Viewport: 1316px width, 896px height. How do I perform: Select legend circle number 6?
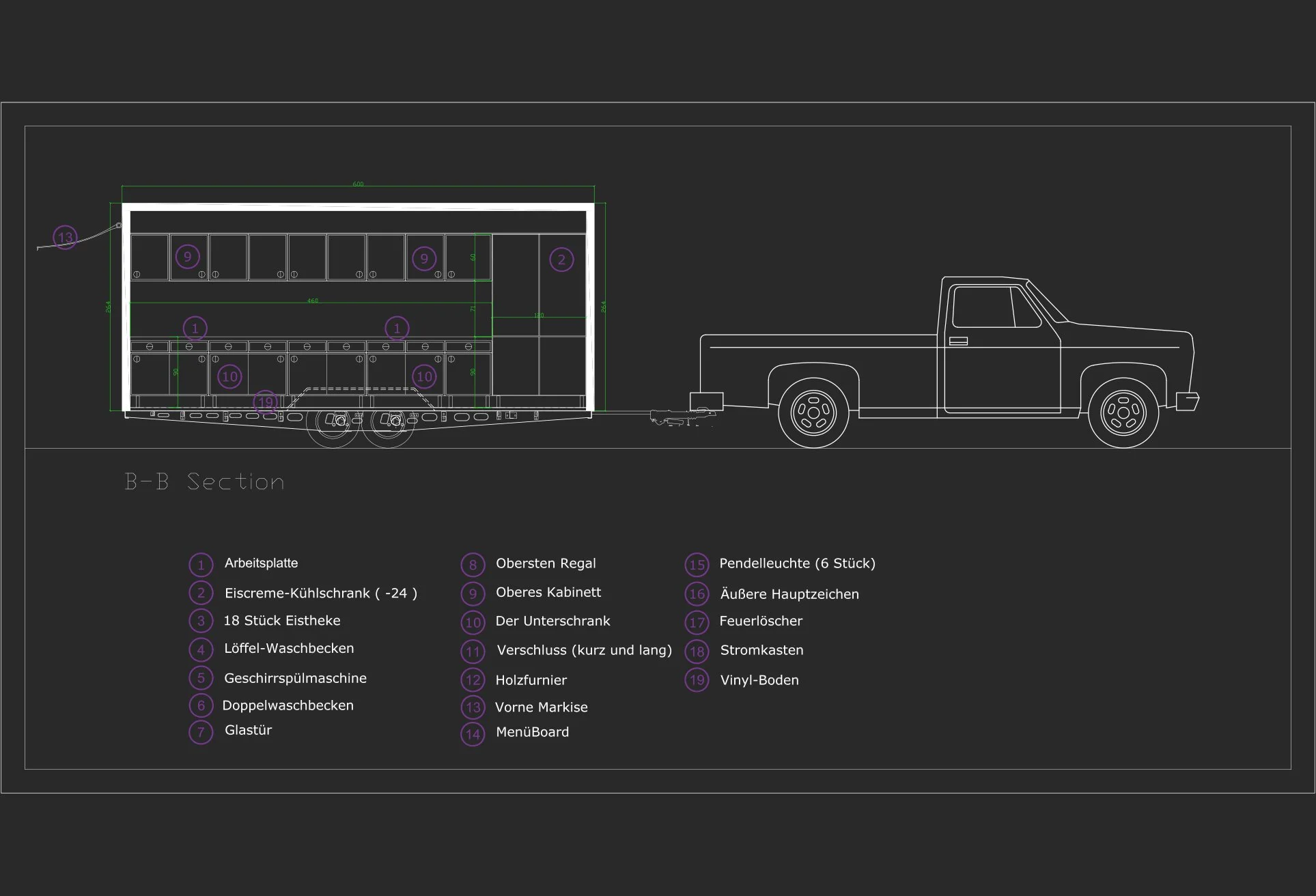pos(201,705)
